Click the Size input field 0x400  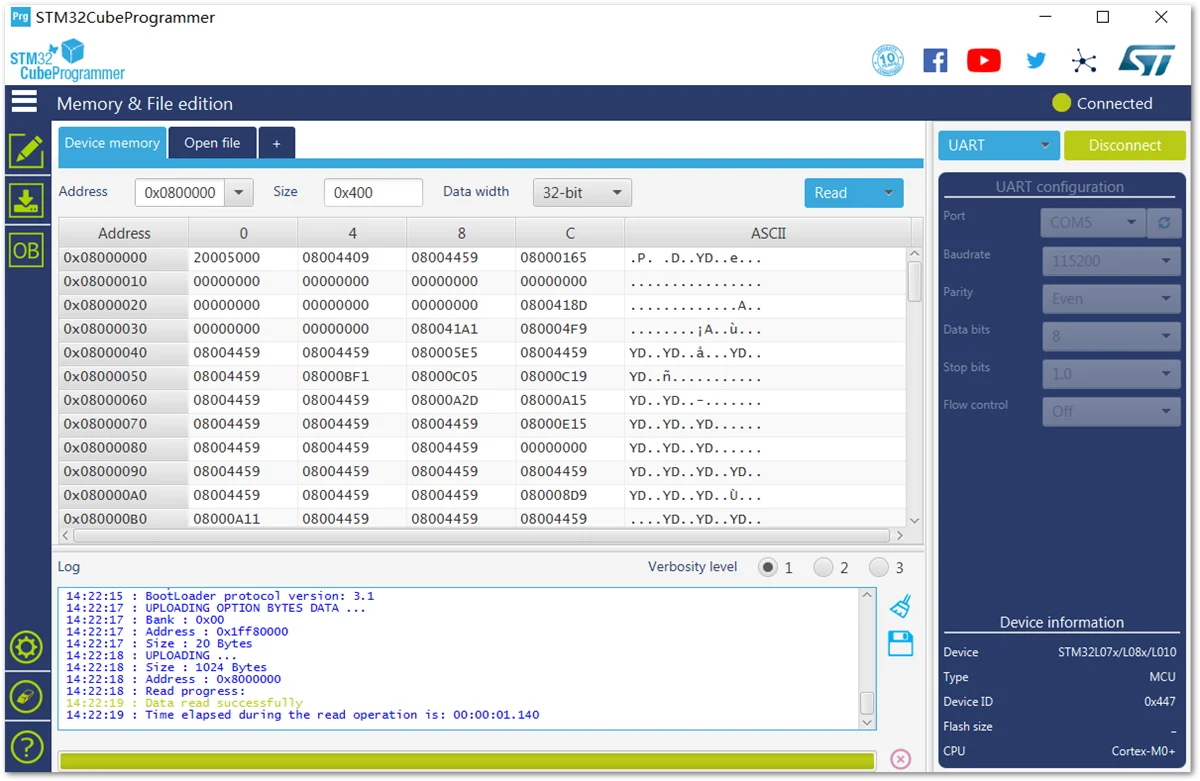373,193
